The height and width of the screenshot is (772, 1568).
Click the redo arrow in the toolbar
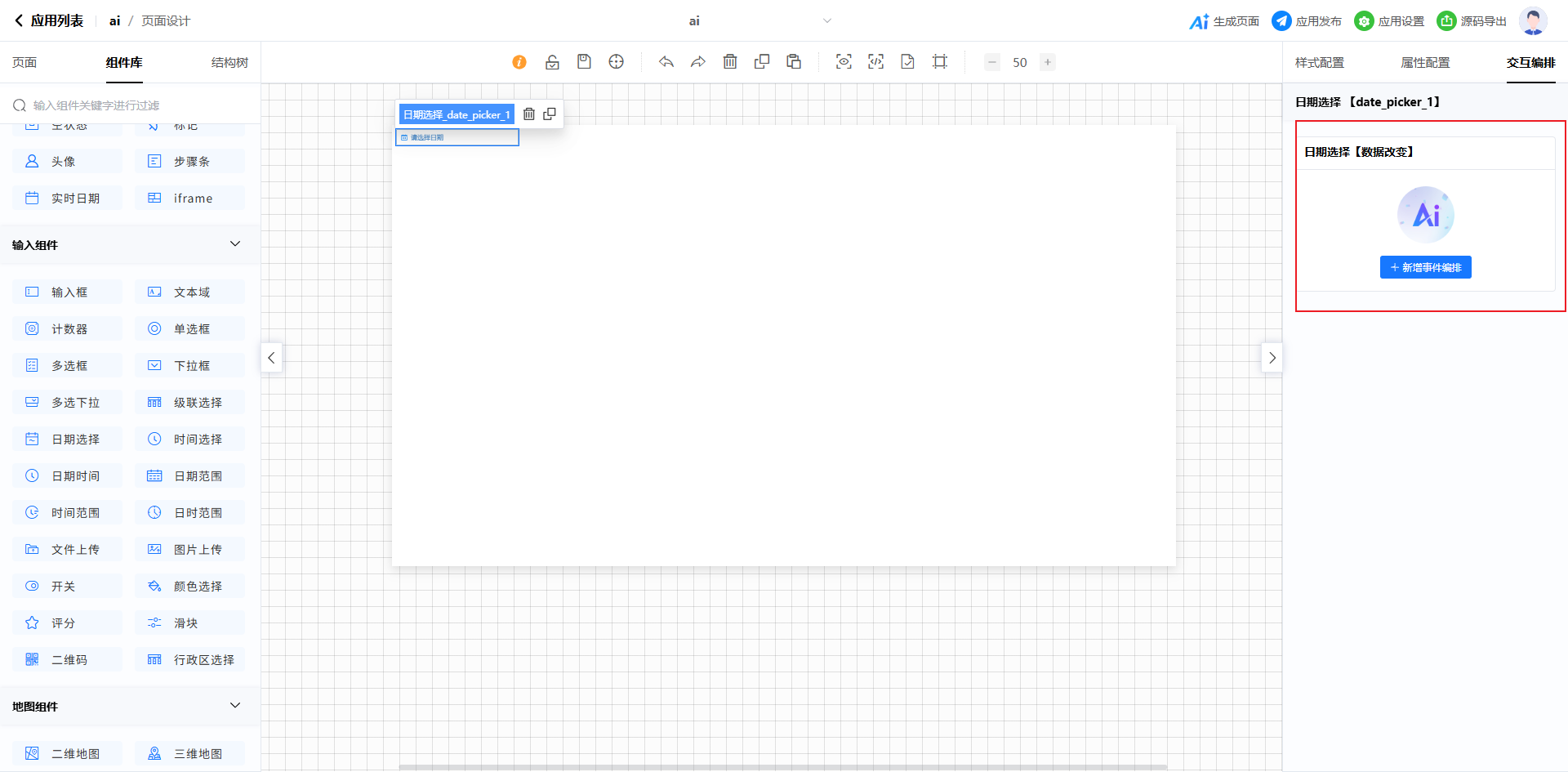[x=698, y=62]
